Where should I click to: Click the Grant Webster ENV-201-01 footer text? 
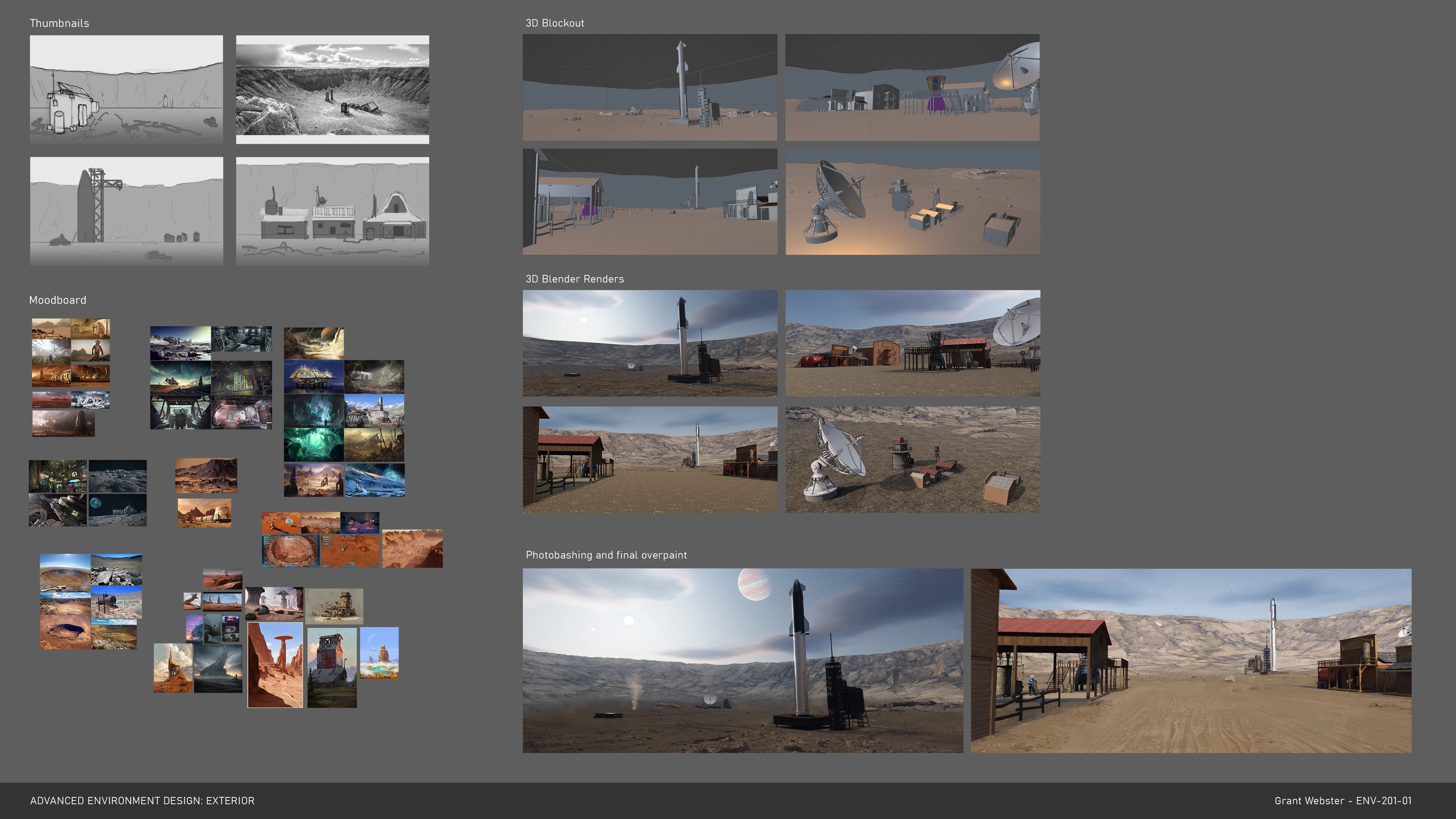click(x=1342, y=801)
